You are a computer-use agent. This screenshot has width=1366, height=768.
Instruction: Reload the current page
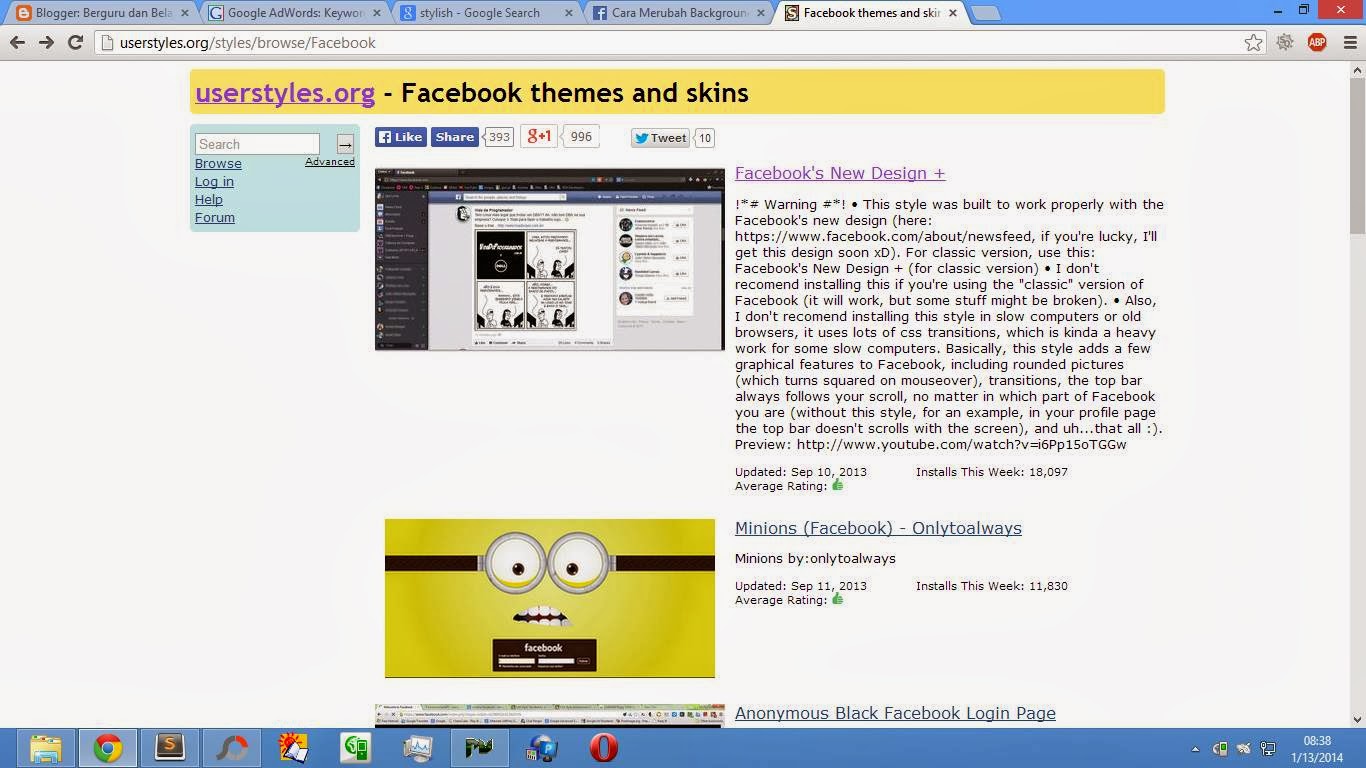coord(75,42)
